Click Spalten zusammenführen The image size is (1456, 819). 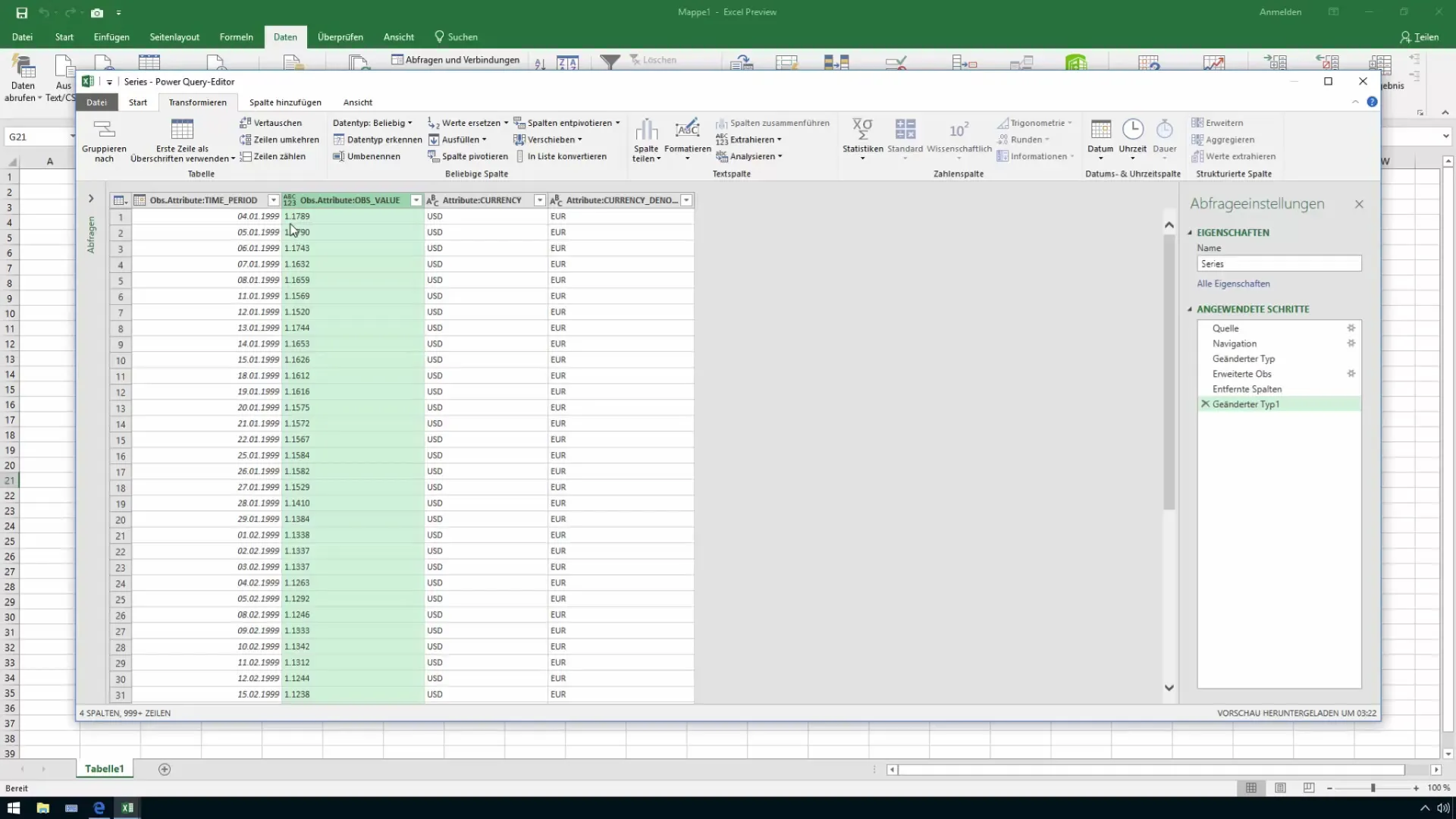pyautogui.click(x=772, y=123)
